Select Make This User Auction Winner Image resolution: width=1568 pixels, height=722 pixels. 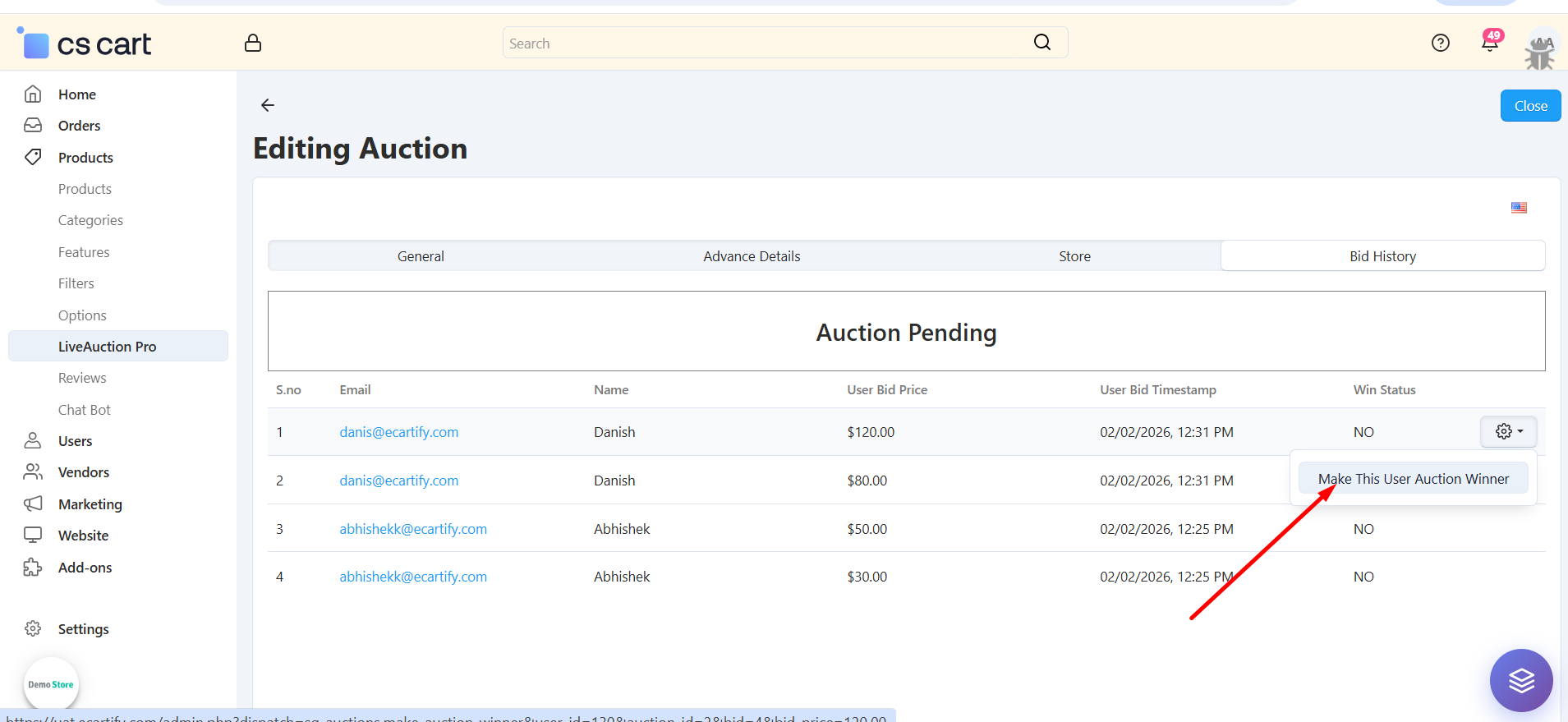coord(1413,479)
